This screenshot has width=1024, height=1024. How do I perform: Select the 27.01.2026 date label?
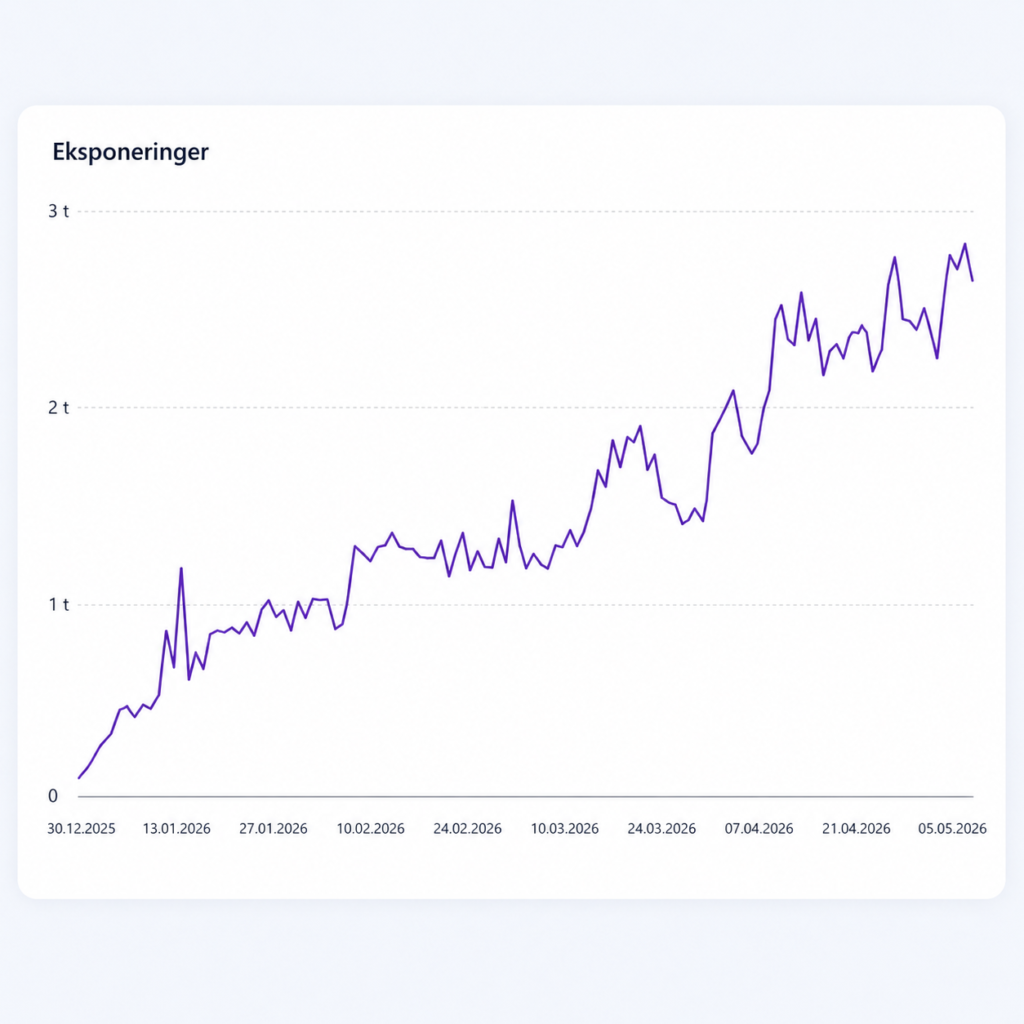point(273,829)
